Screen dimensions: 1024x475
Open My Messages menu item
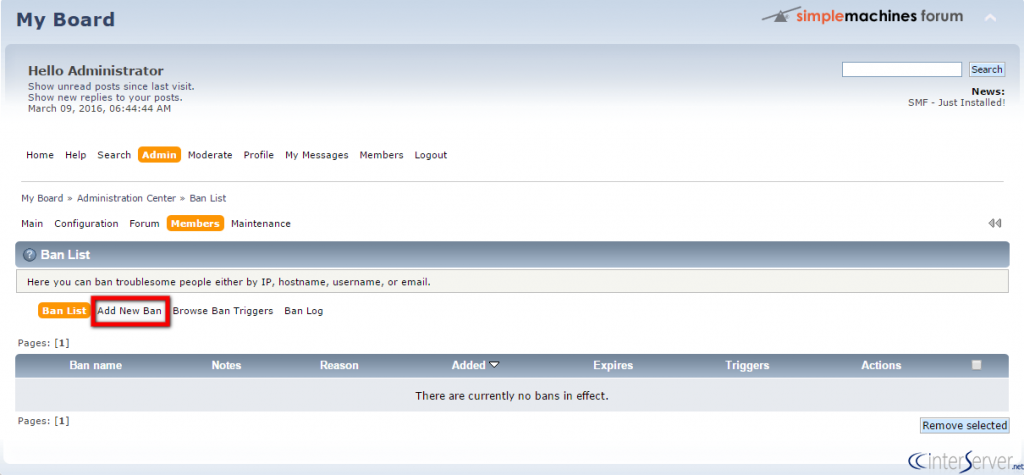click(x=317, y=155)
